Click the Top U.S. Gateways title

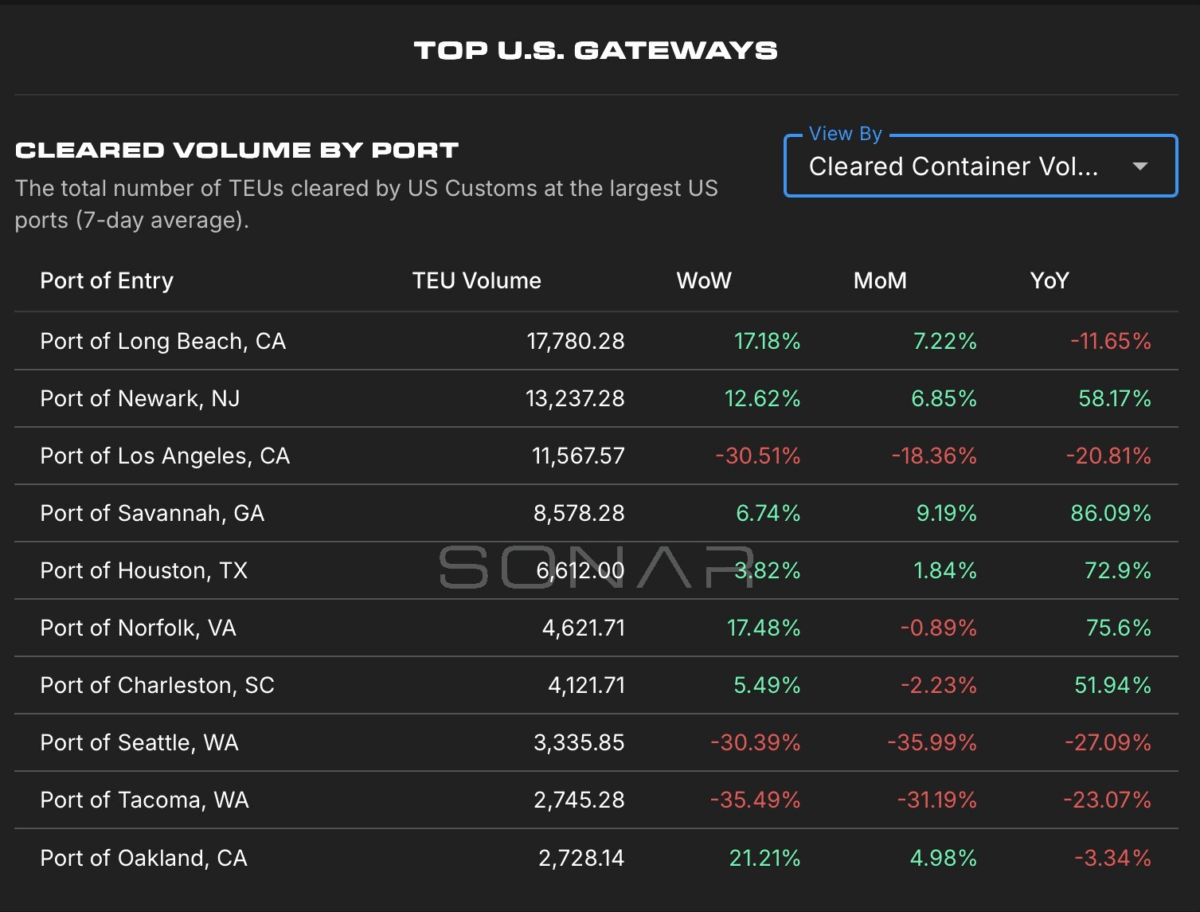pos(596,50)
